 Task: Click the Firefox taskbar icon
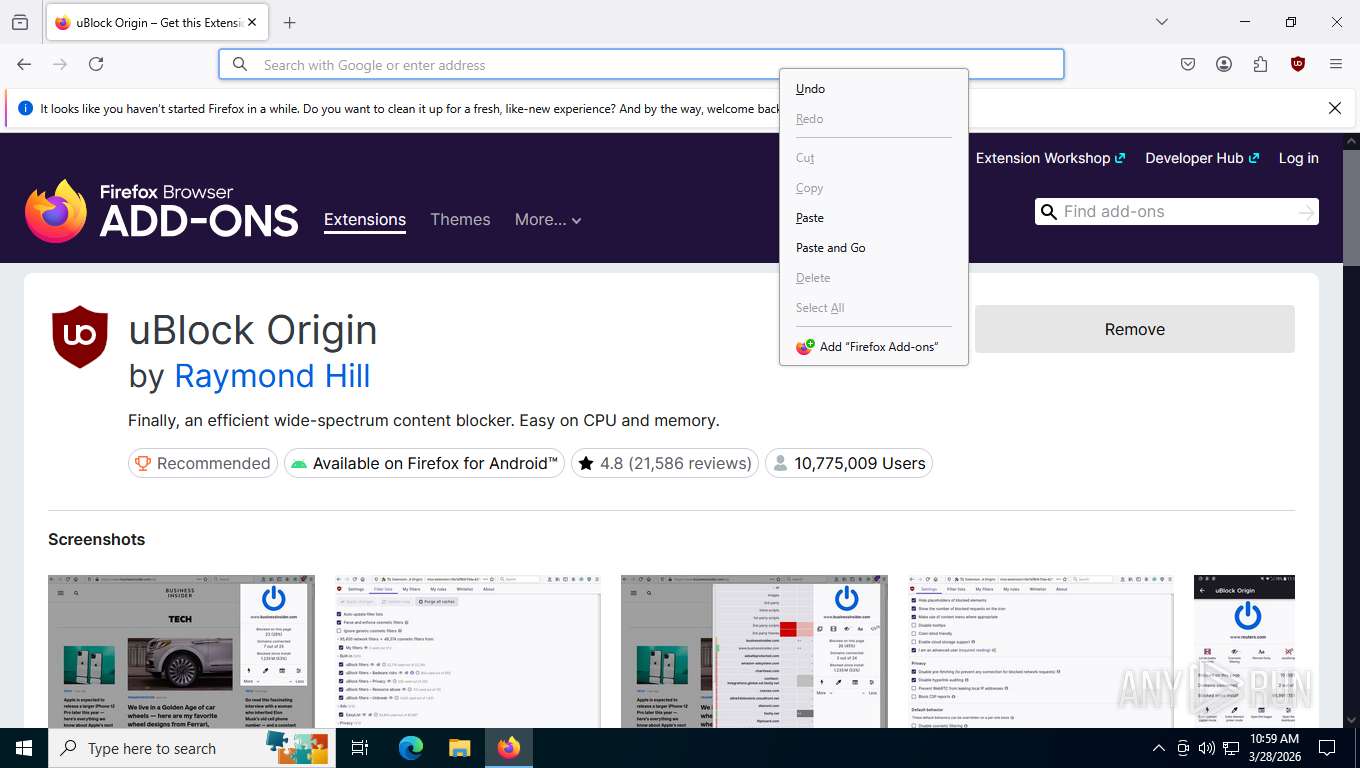509,748
